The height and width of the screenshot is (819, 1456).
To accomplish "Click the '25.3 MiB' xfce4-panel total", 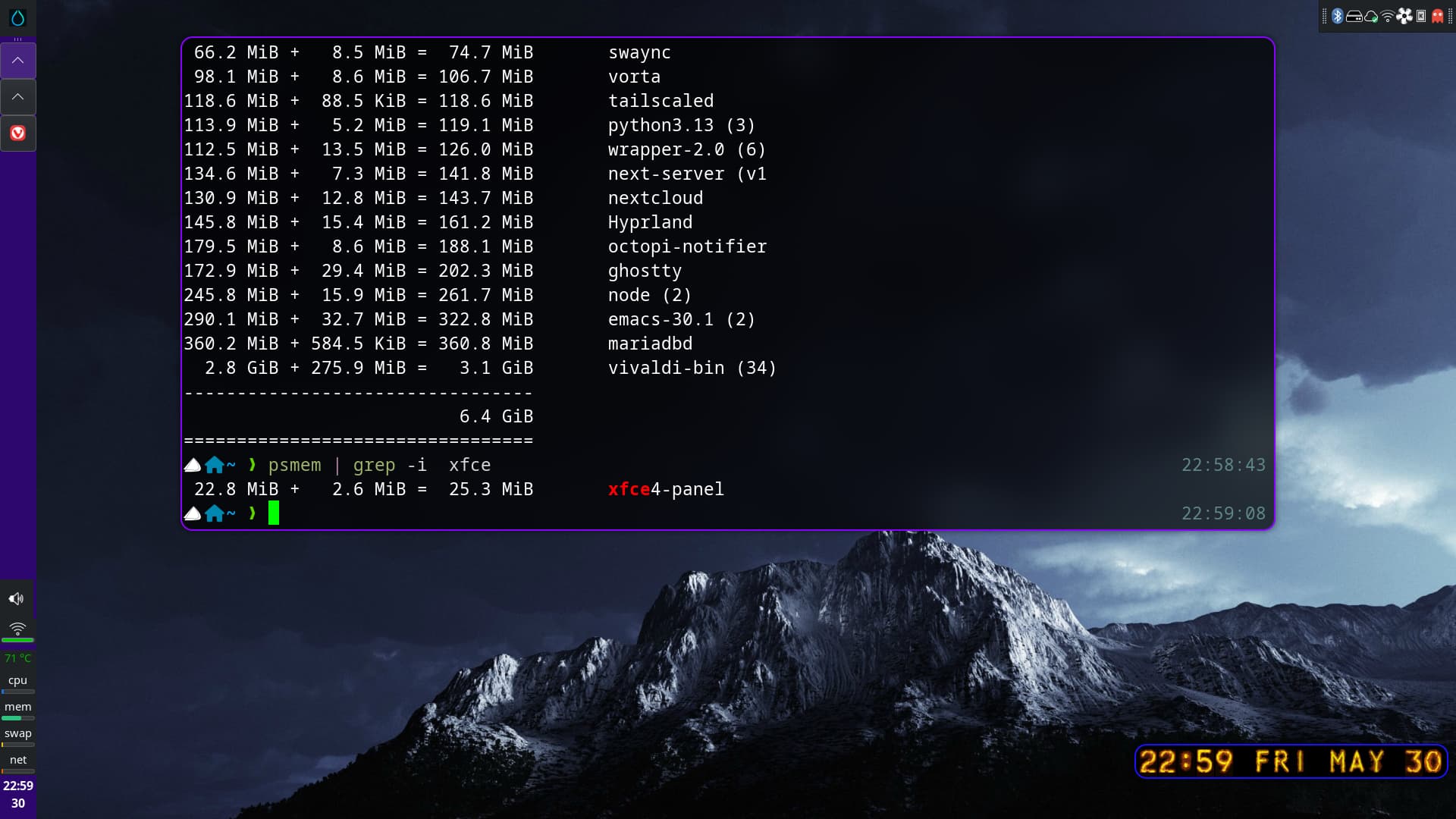I will (491, 489).
